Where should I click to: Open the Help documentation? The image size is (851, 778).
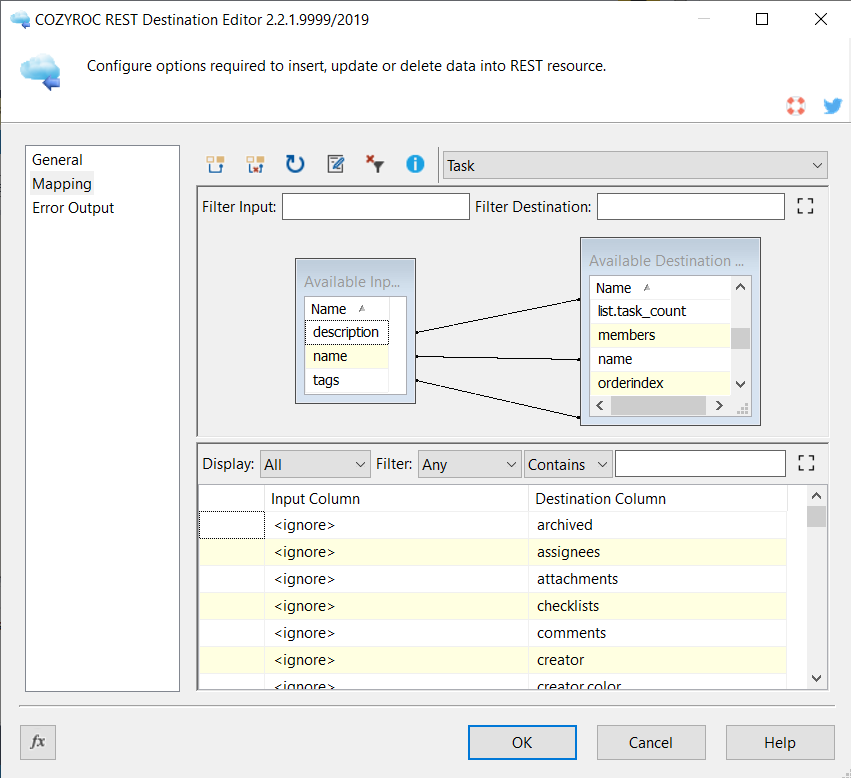point(780,742)
